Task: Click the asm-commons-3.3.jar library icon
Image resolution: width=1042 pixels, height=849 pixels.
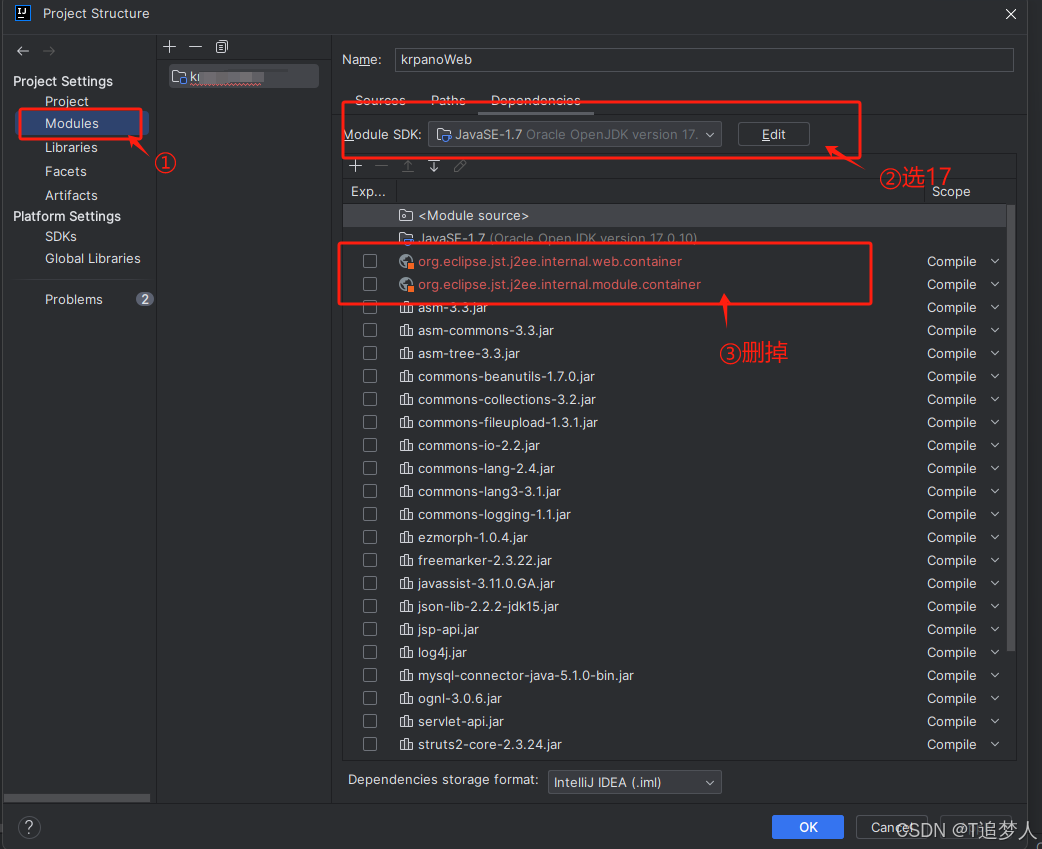Action: click(x=406, y=330)
